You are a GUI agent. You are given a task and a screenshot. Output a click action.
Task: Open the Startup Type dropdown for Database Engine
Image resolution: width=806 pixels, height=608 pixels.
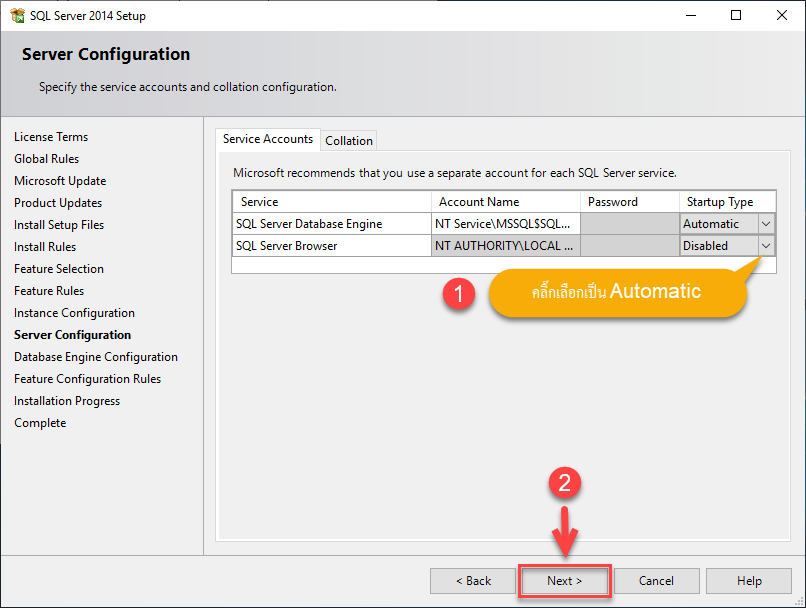click(765, 224)
